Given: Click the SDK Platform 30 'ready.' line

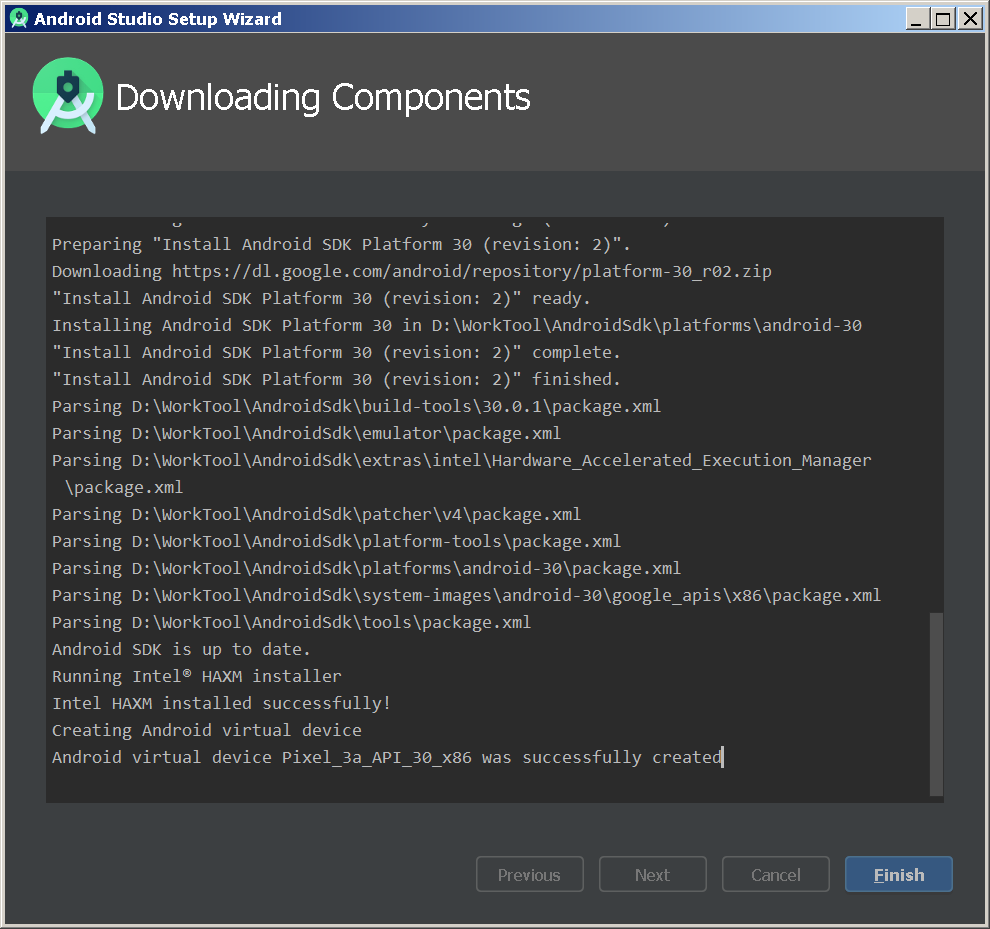Looking at the screenshot, I should coord(321,298).
